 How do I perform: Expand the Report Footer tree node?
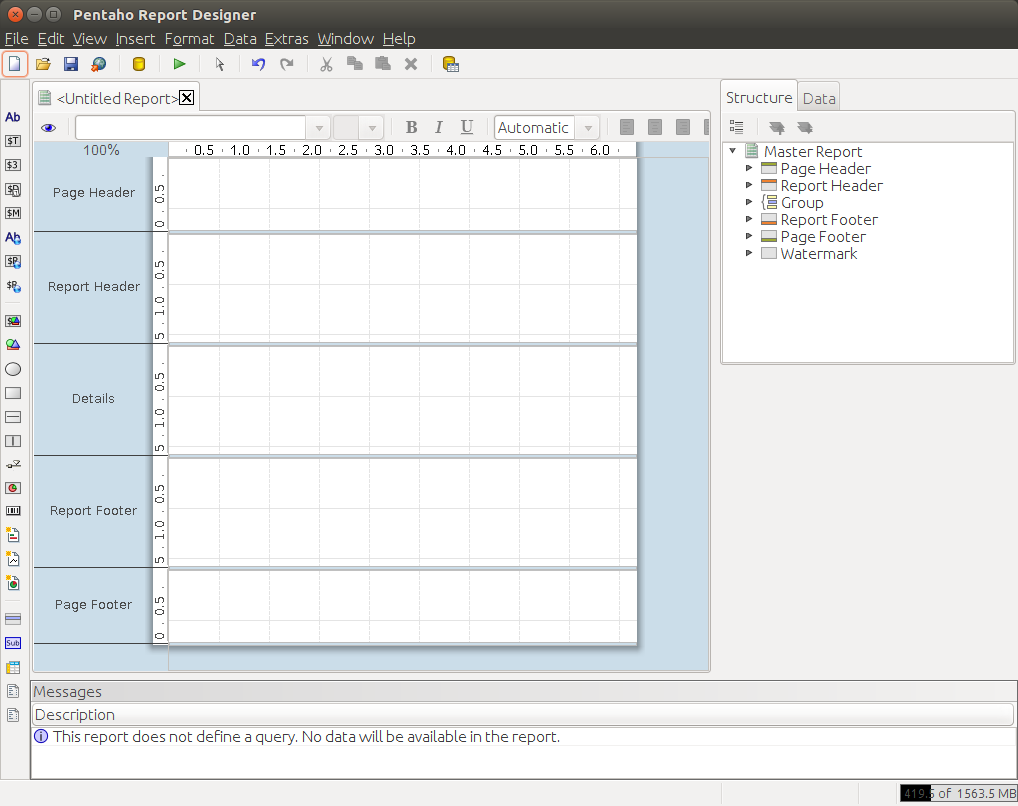tap(749, 219)
